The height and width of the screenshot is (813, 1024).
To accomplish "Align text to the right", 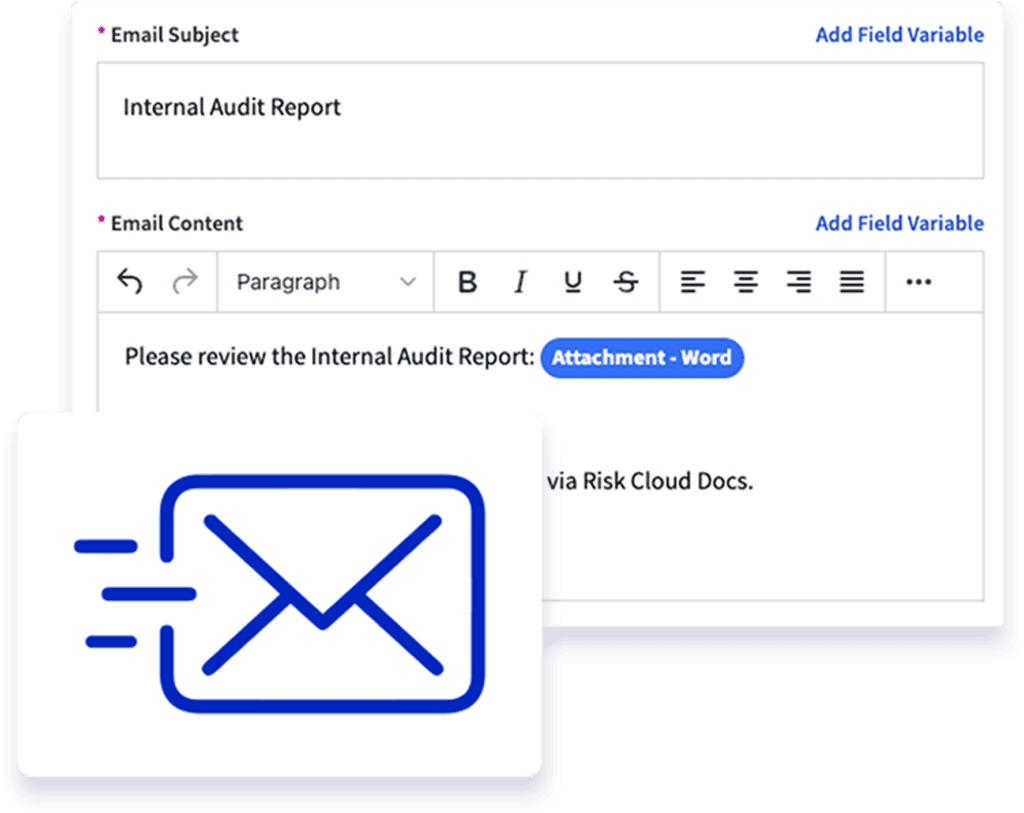I will (x=798, y=282).
